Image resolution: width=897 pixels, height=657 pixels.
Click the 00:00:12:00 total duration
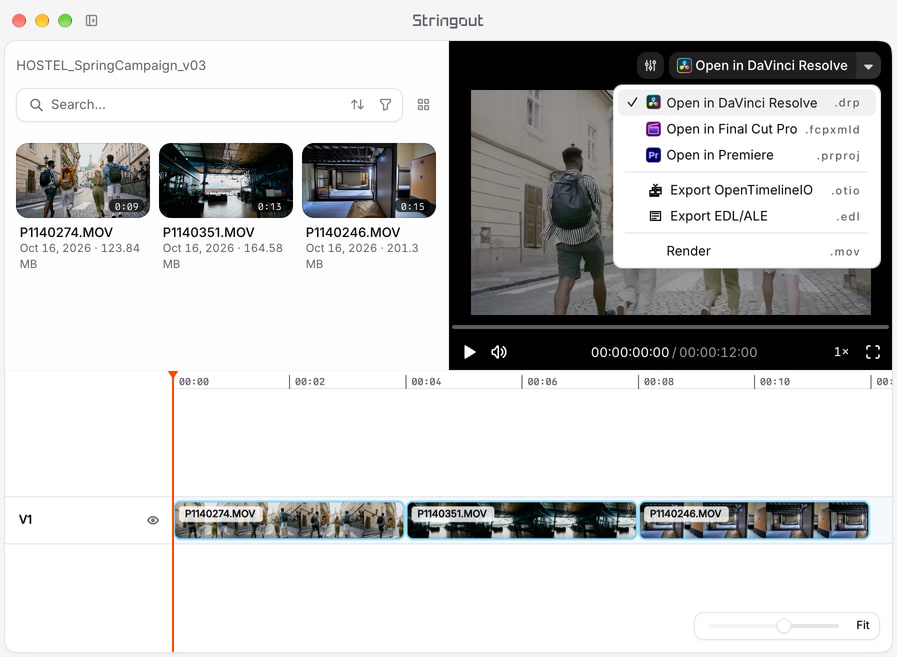[x=718, y=353]
